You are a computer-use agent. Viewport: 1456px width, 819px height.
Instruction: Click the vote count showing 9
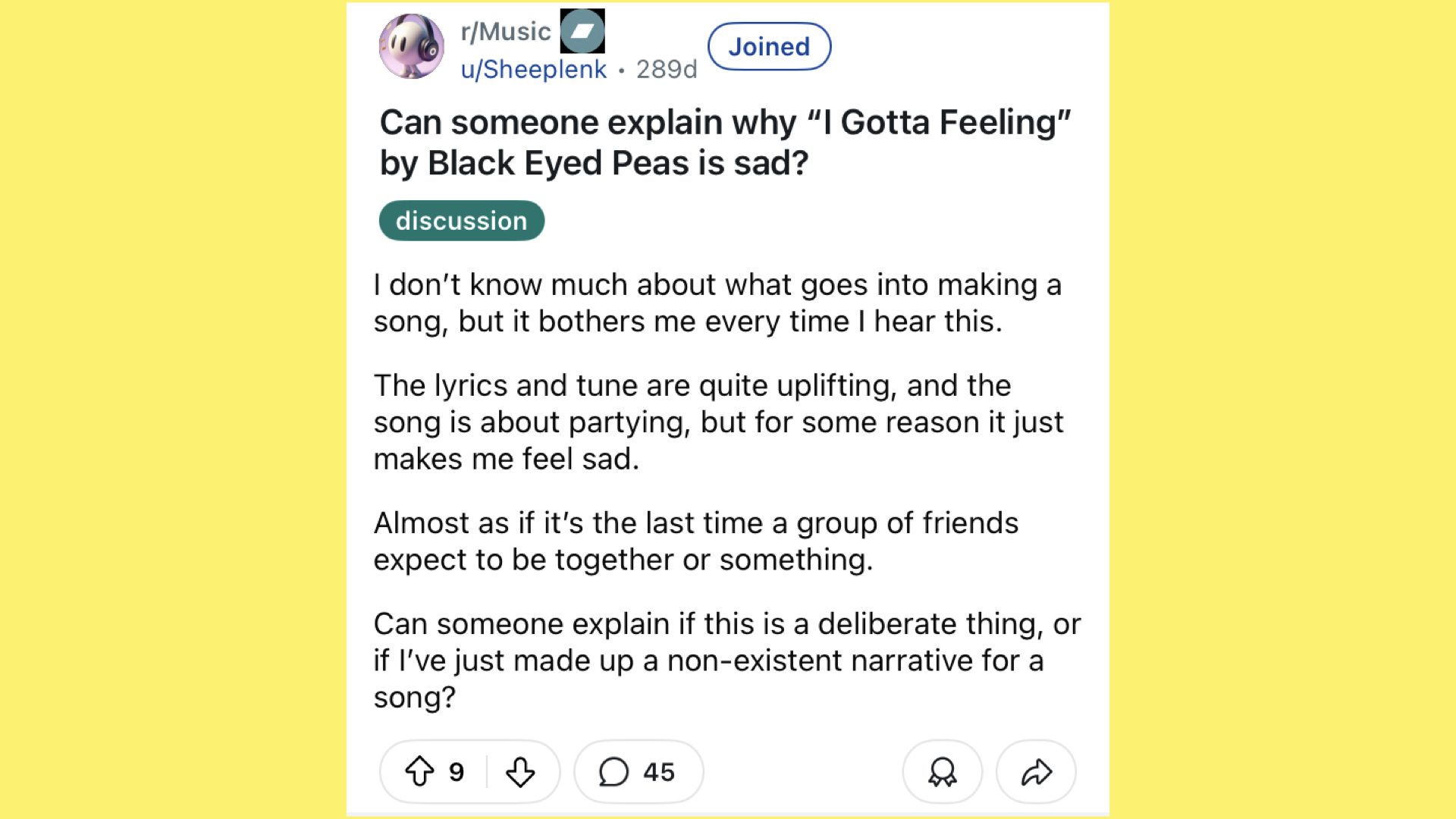[x=457, y=772]
